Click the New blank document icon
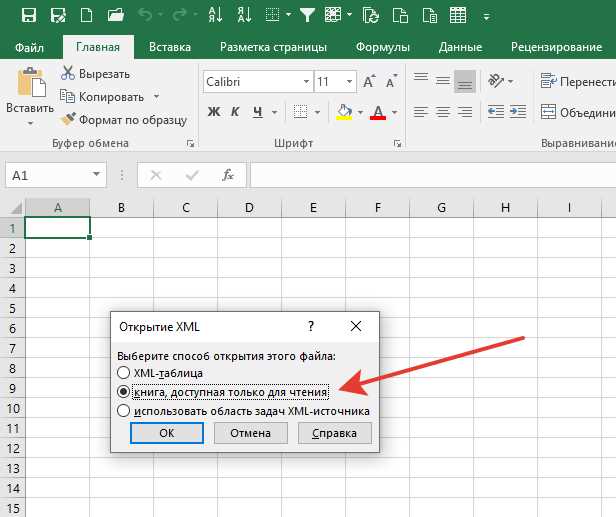The image size is (616, 517). pos(86,16)
